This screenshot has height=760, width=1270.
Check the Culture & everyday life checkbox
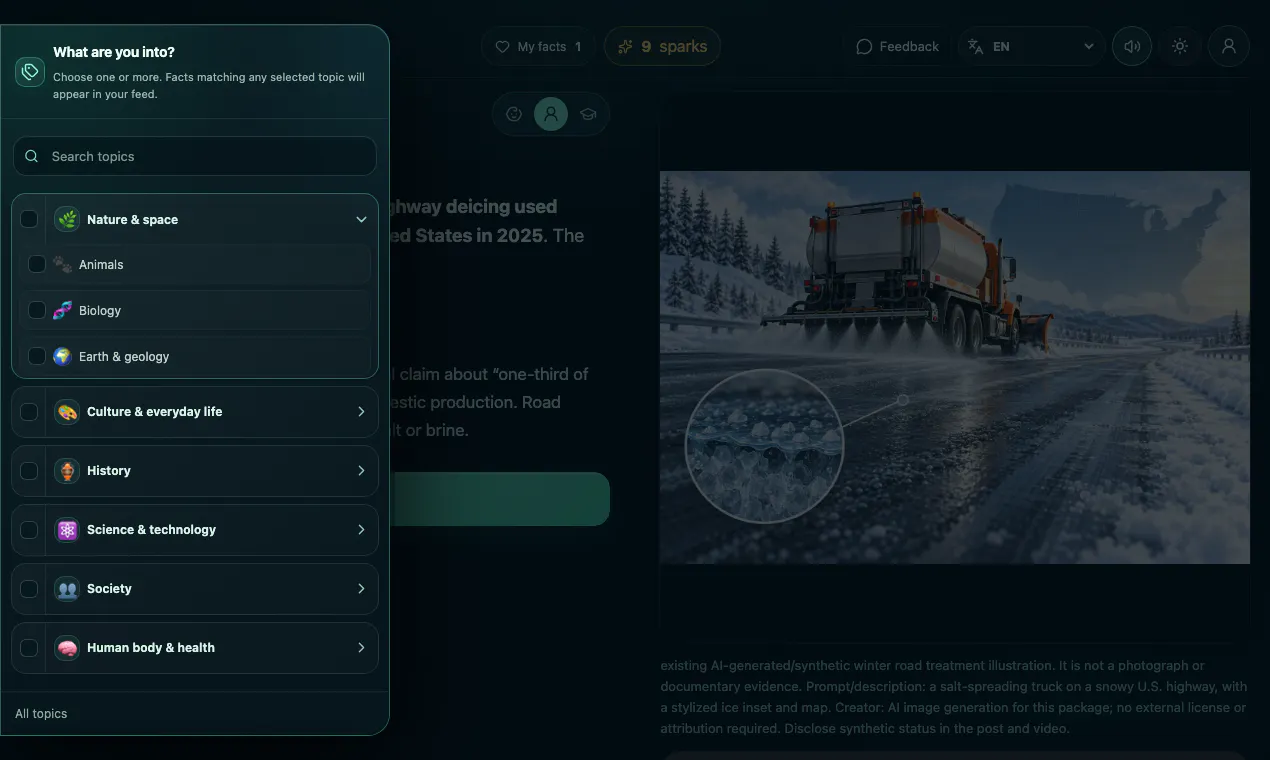[x=29, y=412]
